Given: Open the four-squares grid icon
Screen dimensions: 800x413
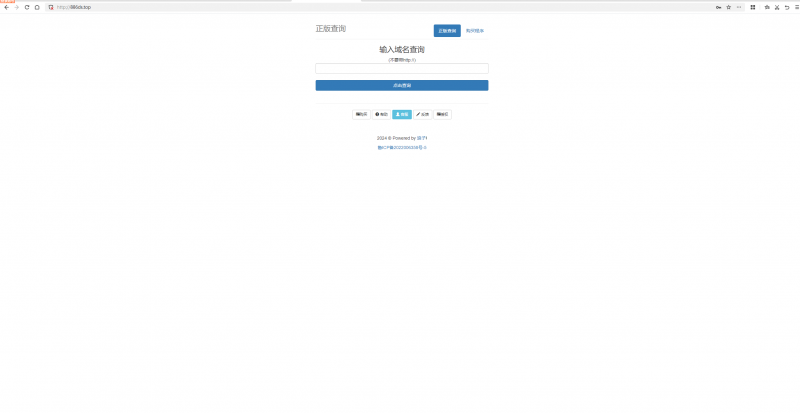Looking at the screenshot, I should [753, 7].
